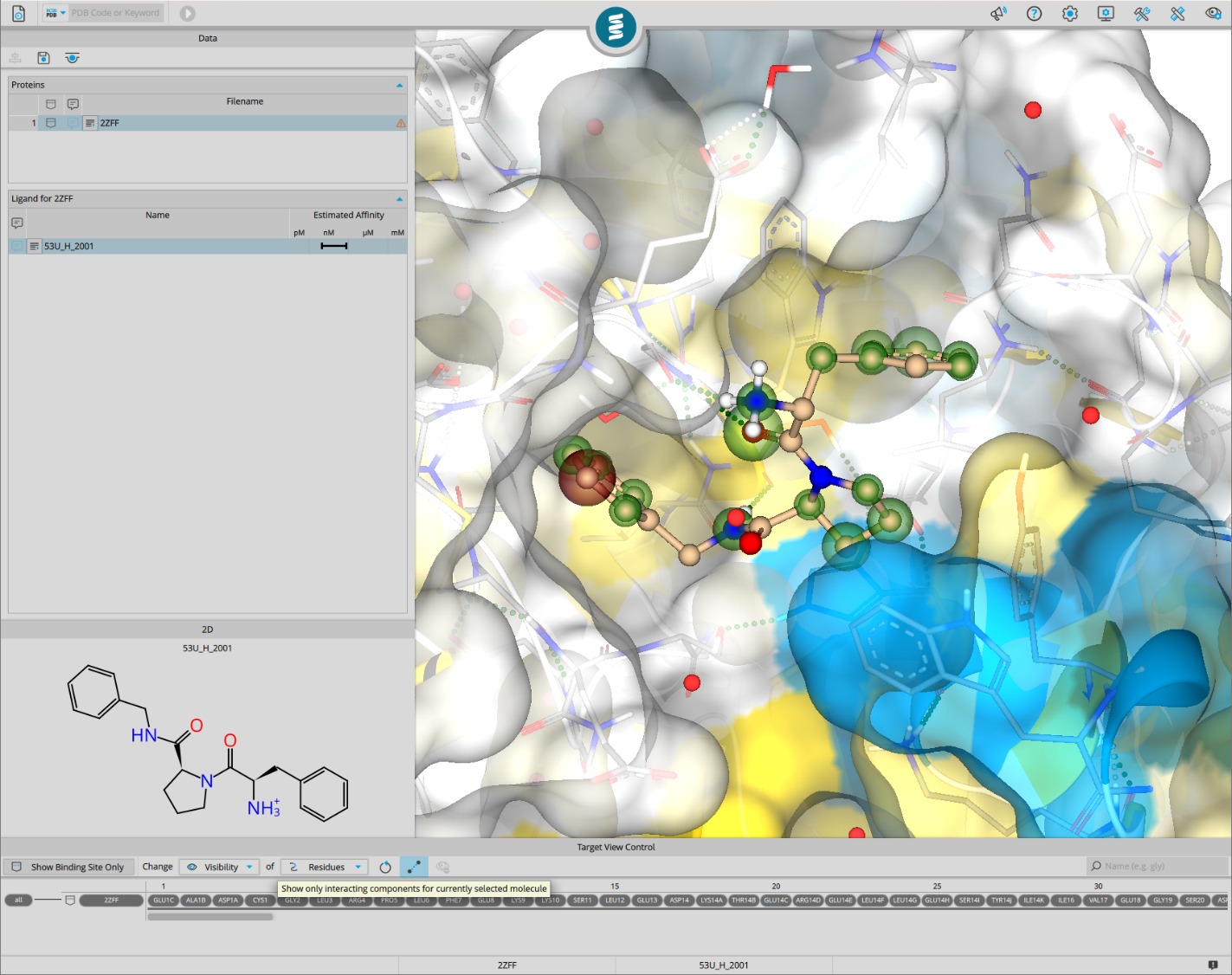
Task: Open the hammer and wrench tools icon
Action: coord(1142,14)
